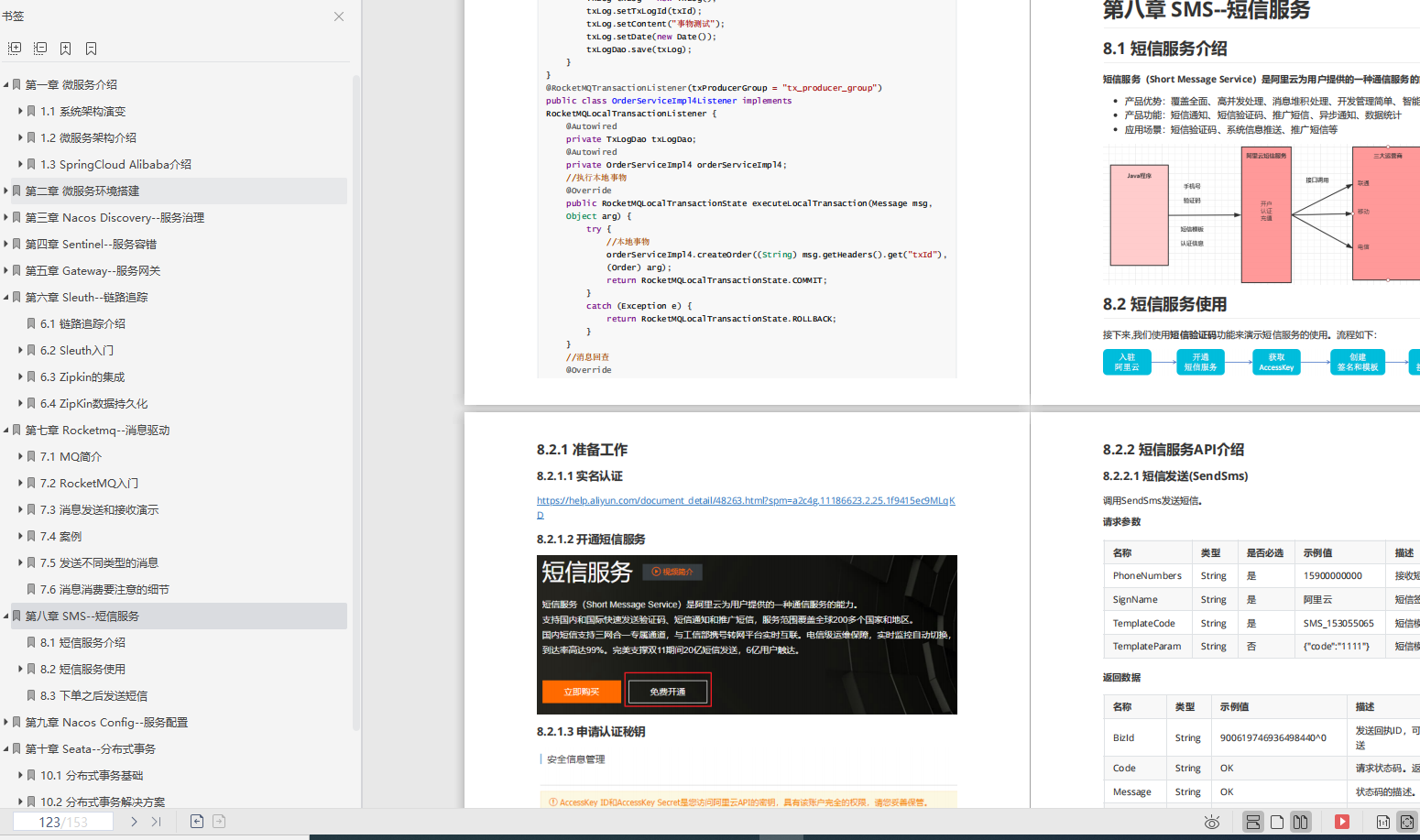Click heading 8.2.1 准备工作
Image resolution: width=1420 pixels, height=840 pixels.
pos(582,450)
